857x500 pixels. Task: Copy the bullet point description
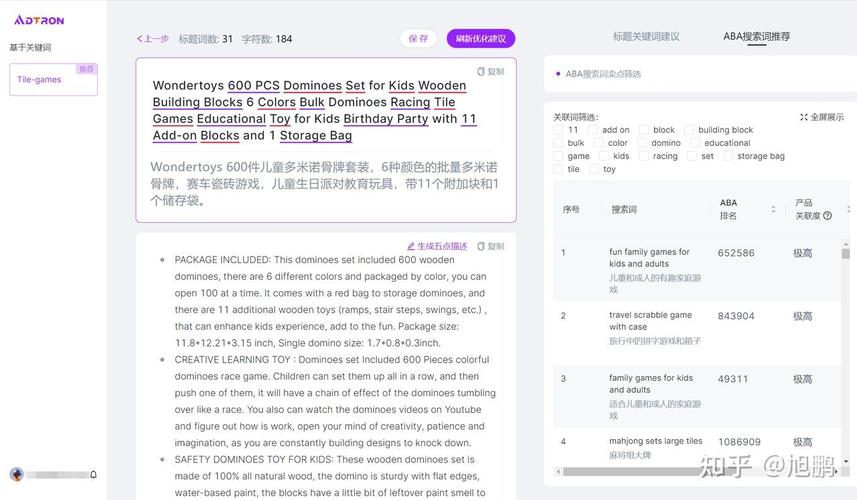[x=491, y=246]
